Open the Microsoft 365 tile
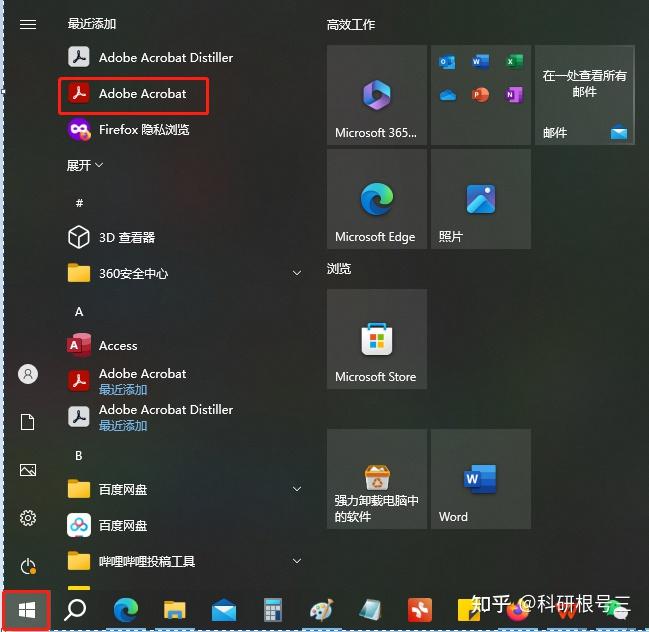This screenshot has height=632, width=649. point(377,95)
